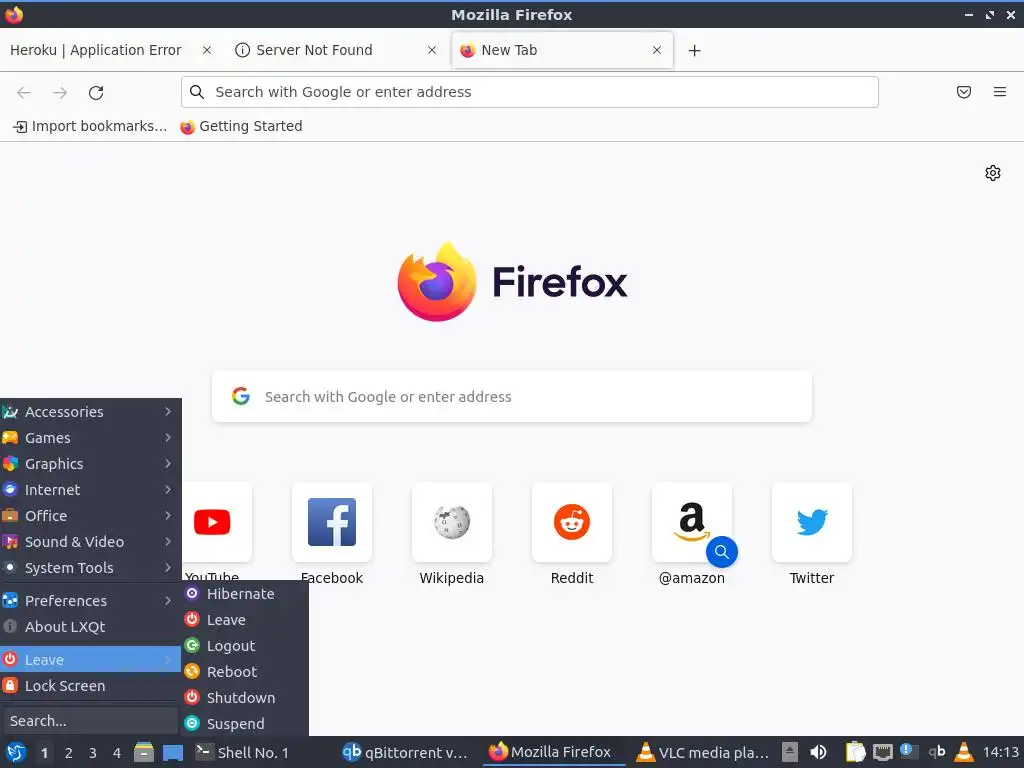The image size is (1024, 768).
Task: Expand the Graphics menu category
Action: pyautogui.click(x=90, y=464)
